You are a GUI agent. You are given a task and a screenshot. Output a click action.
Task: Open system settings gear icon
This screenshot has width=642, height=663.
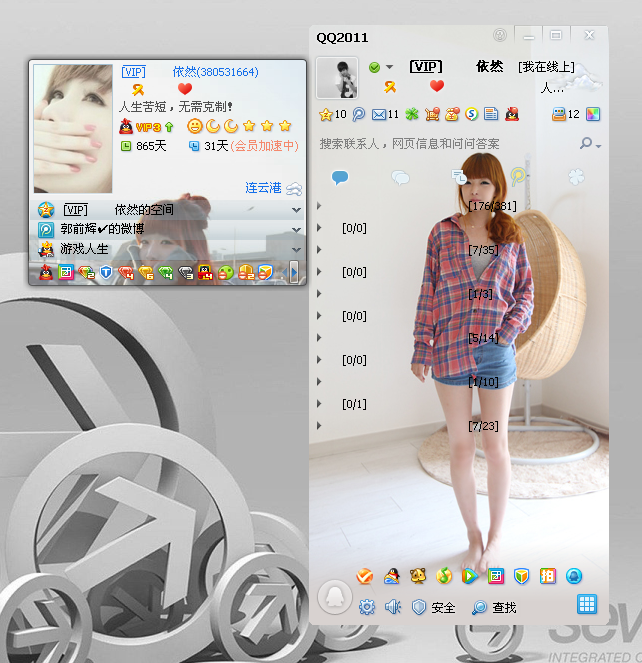(x=367, y=607)
